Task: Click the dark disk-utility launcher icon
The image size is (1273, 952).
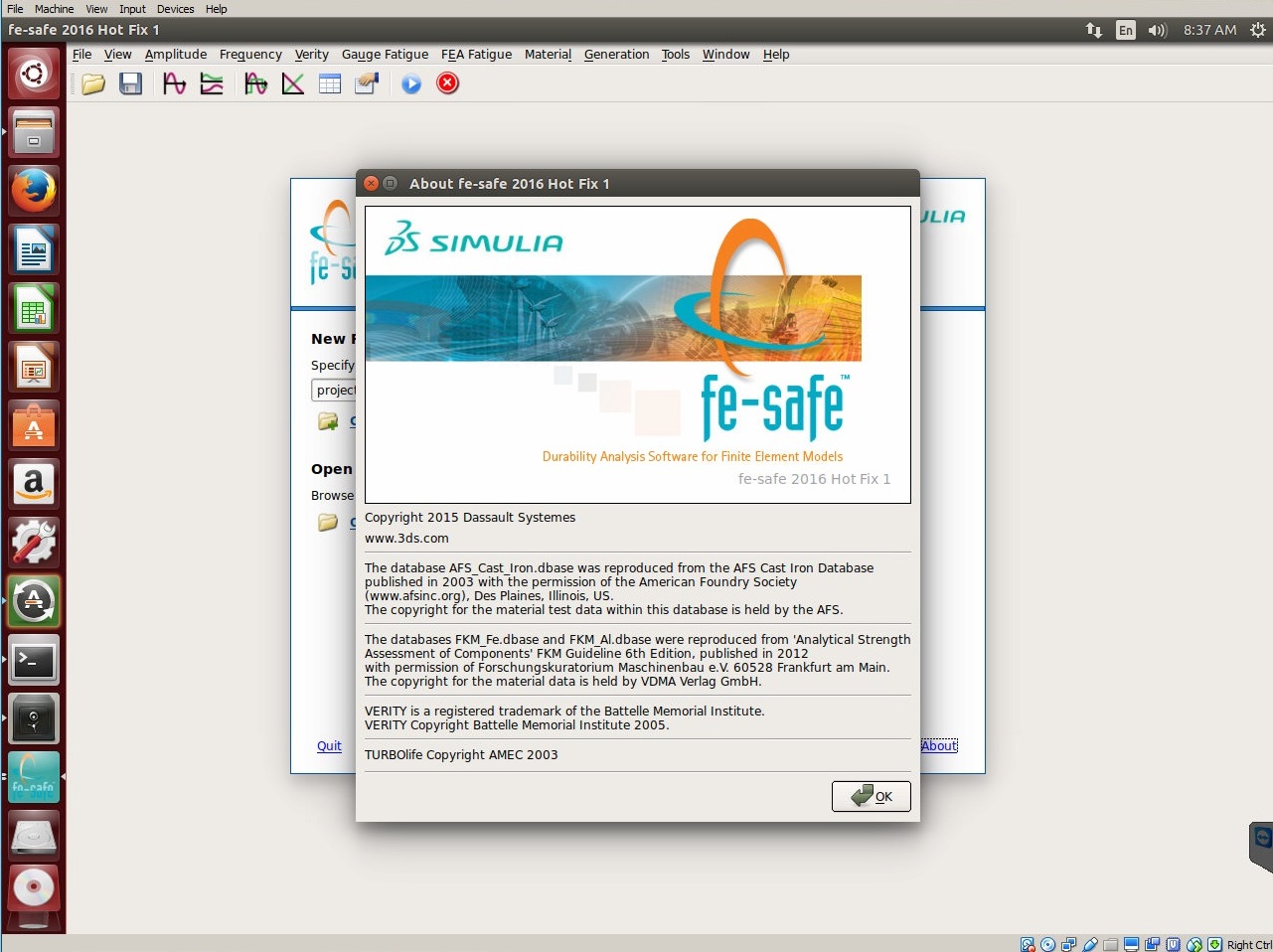Action: pyautogui.click(x=34, y=718)
